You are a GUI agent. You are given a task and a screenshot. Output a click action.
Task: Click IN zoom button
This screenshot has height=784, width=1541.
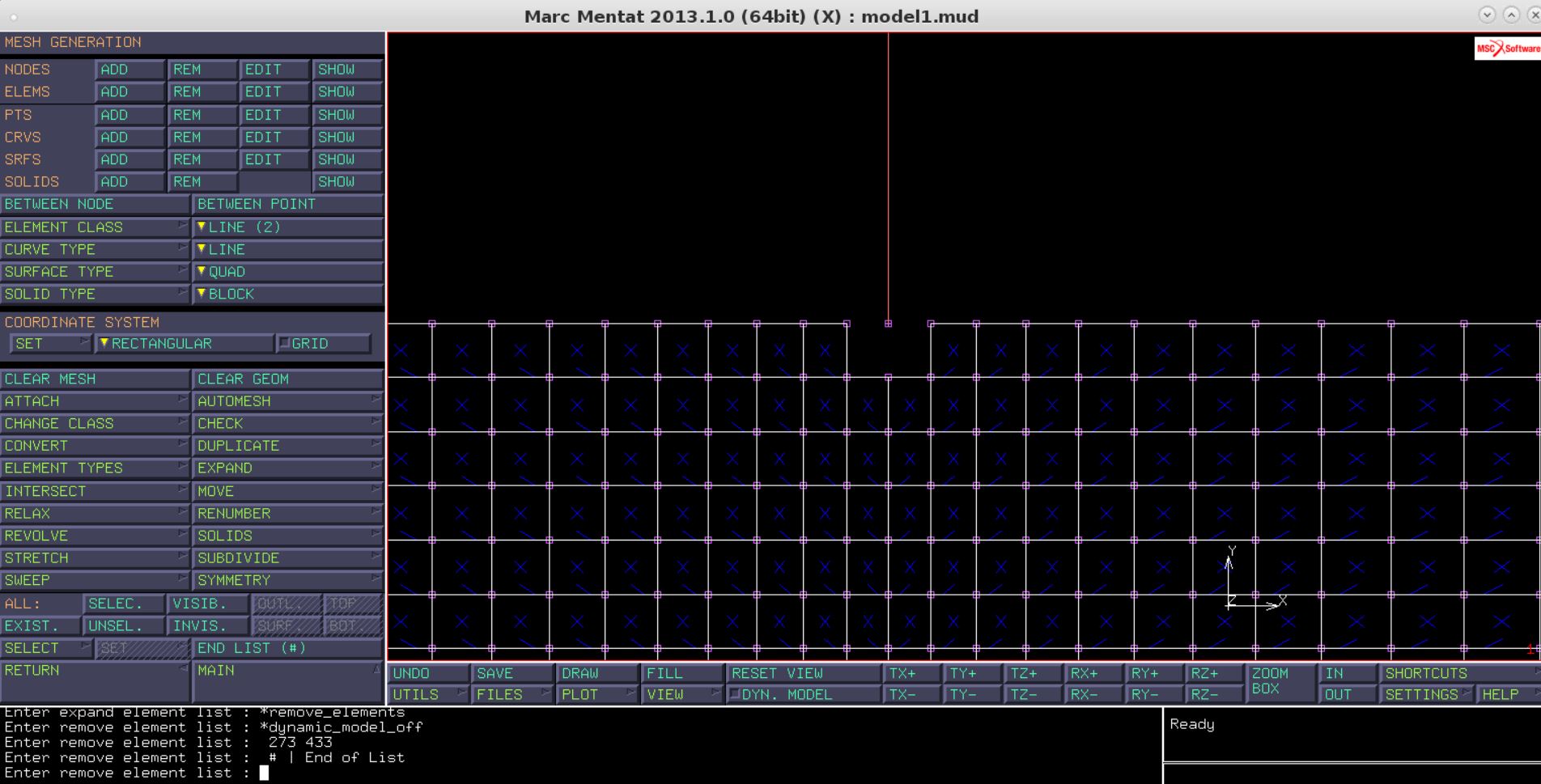pyautogui.click(x=1348, y=673)
